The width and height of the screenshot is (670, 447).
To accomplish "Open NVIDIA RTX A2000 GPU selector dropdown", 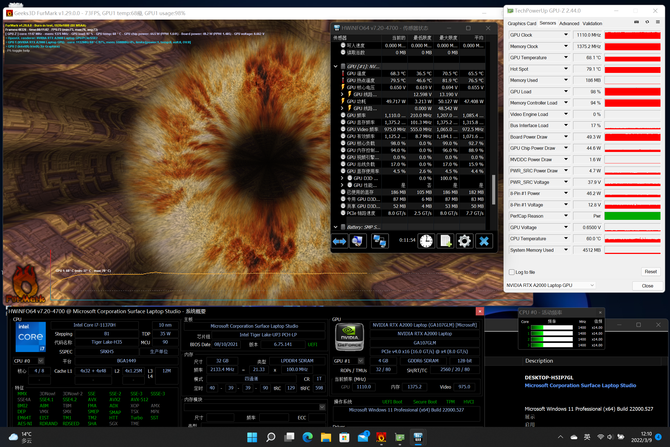I will (x=591, y=286).
